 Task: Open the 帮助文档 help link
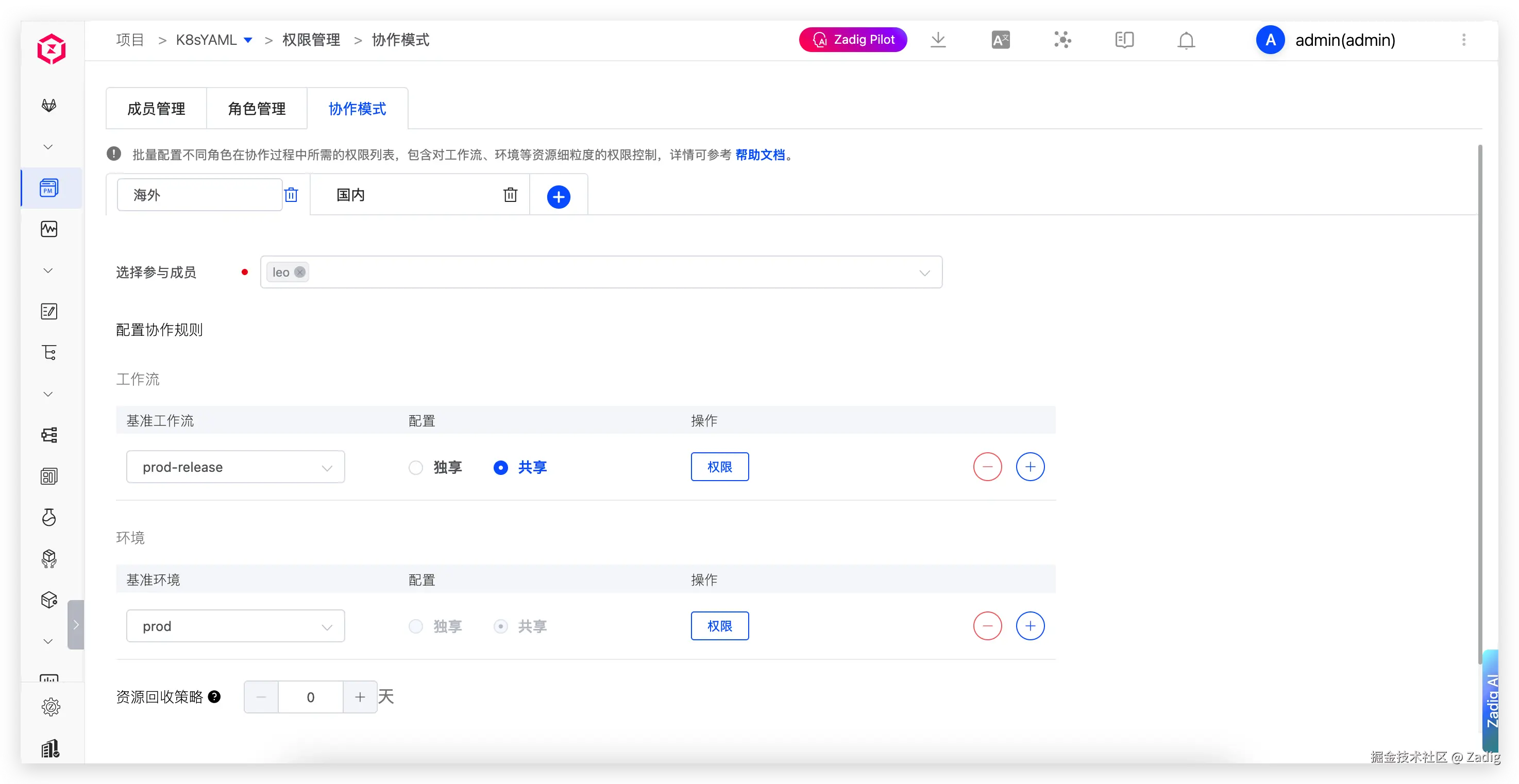[x=759, y=155]
